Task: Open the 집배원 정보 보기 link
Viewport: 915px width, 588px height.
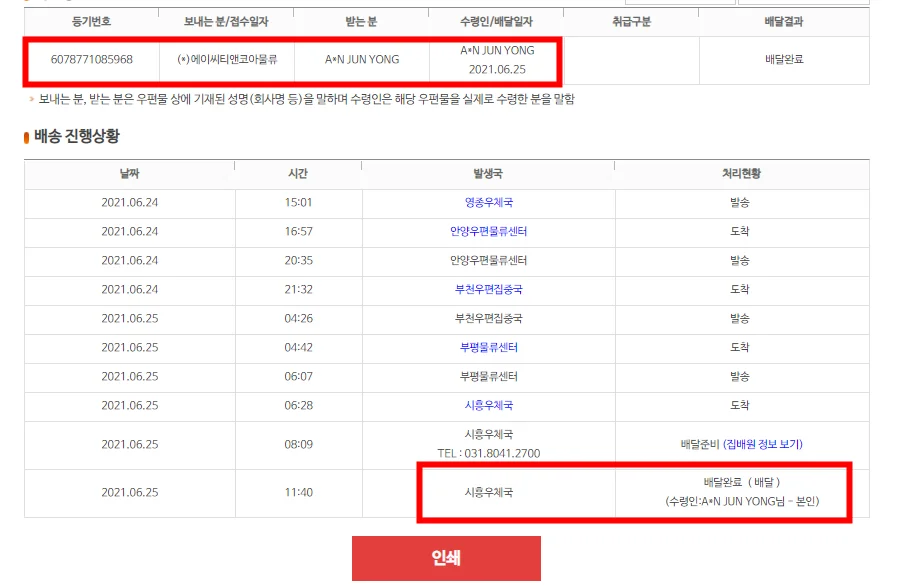Action: tap(763, 444)
